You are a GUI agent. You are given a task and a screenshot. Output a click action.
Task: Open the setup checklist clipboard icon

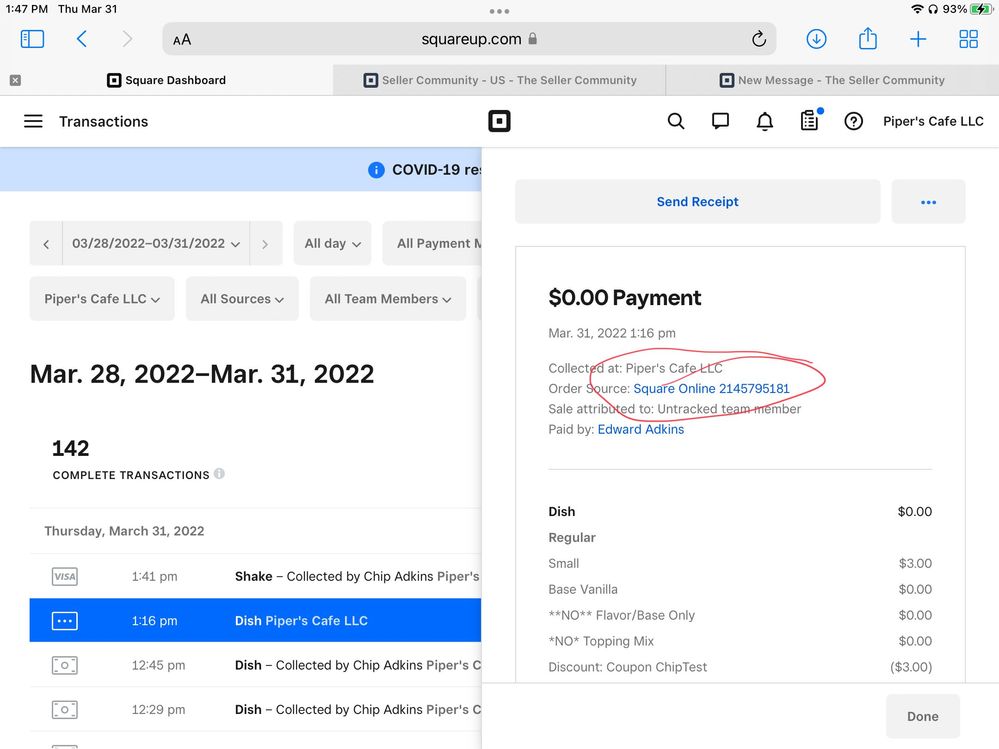810,120
